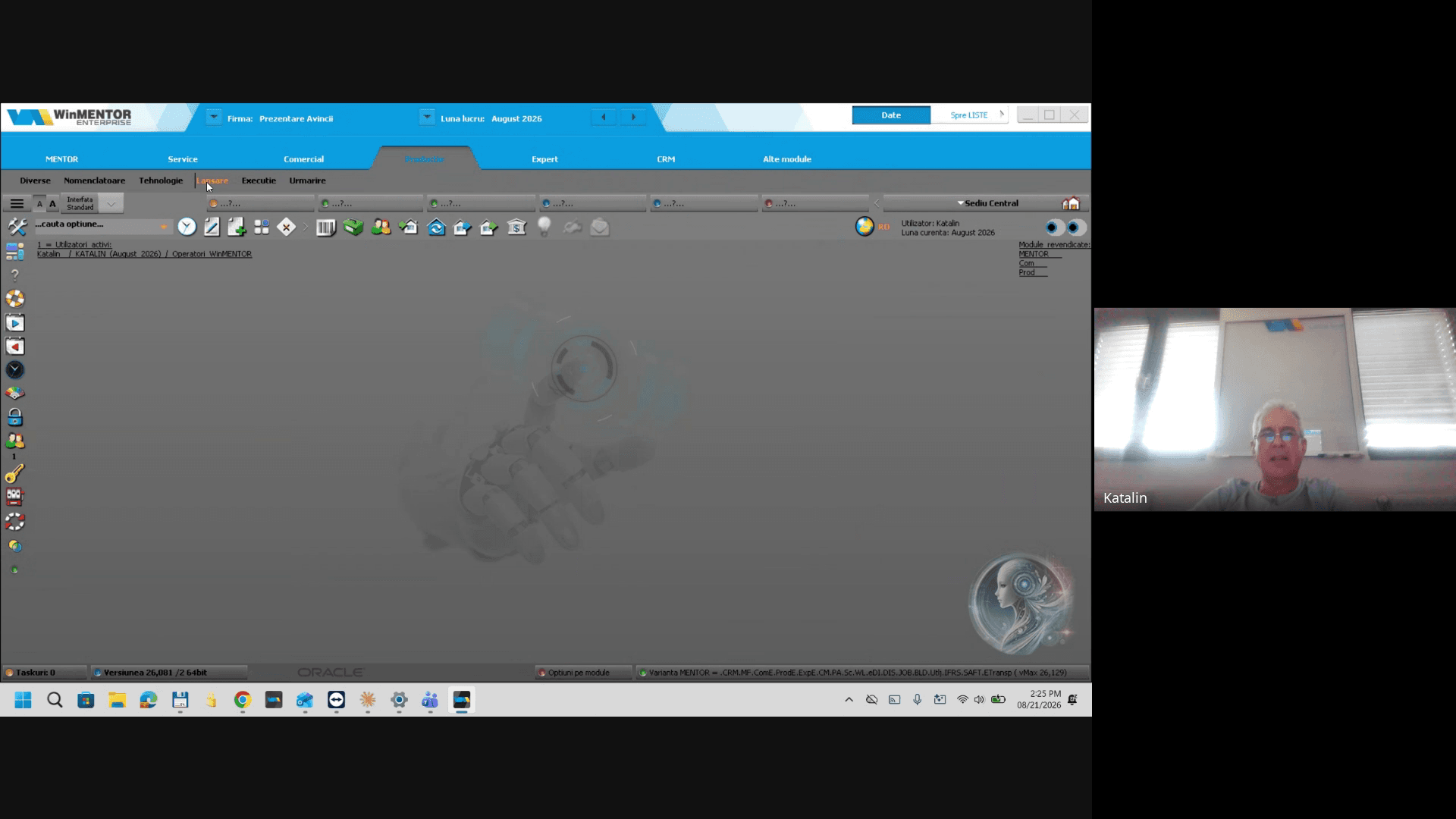Expand the Interfata Standard dropdown
Viewport: 1456px width, 819px height.
111,203
